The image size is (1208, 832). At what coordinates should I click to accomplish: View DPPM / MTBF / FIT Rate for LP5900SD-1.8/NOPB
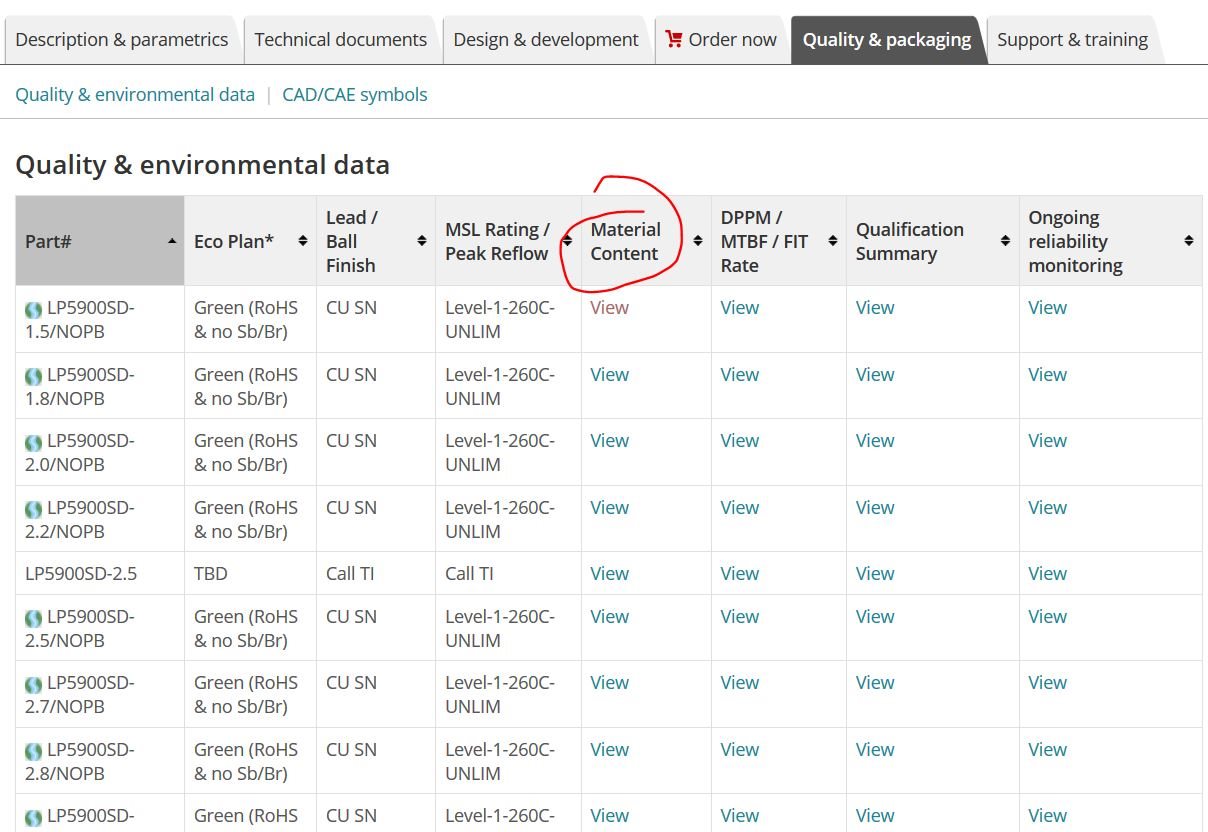(740, 375)
